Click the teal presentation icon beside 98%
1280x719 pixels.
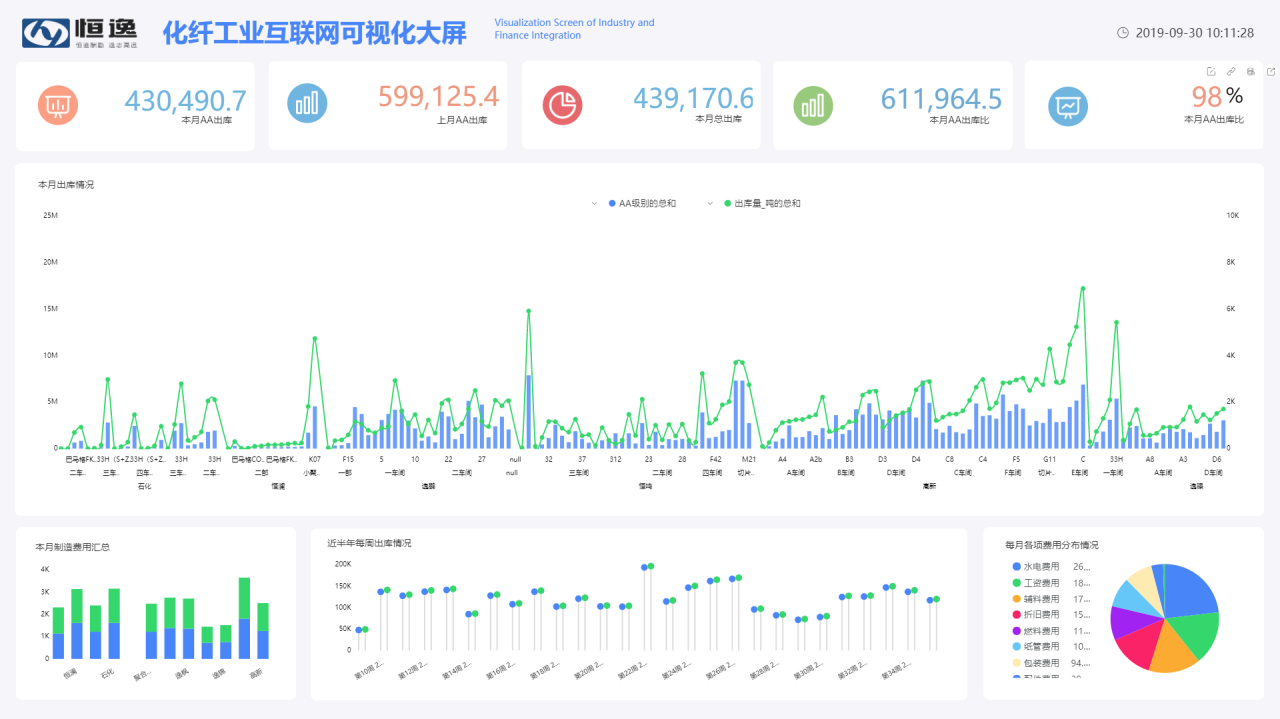tap(1067, 104)
